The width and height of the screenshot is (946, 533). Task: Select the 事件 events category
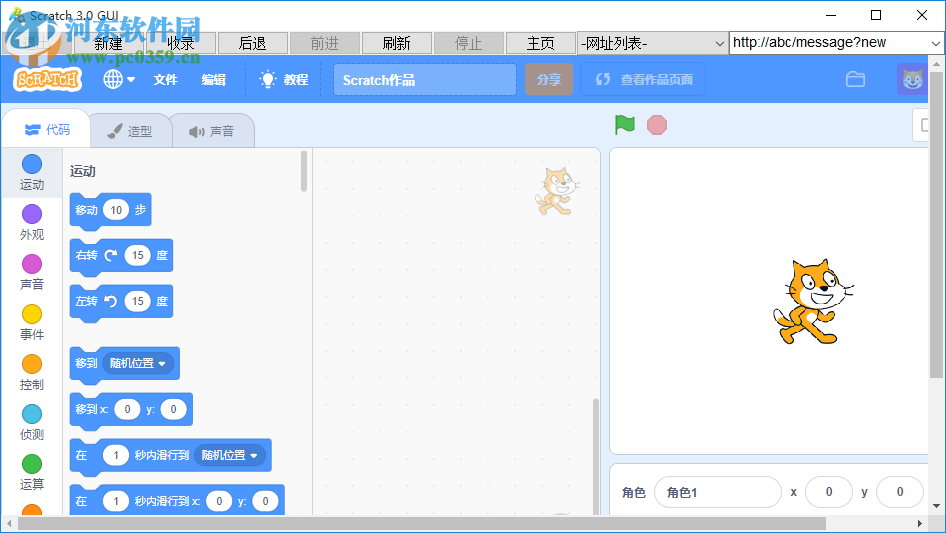click(32, 323)
